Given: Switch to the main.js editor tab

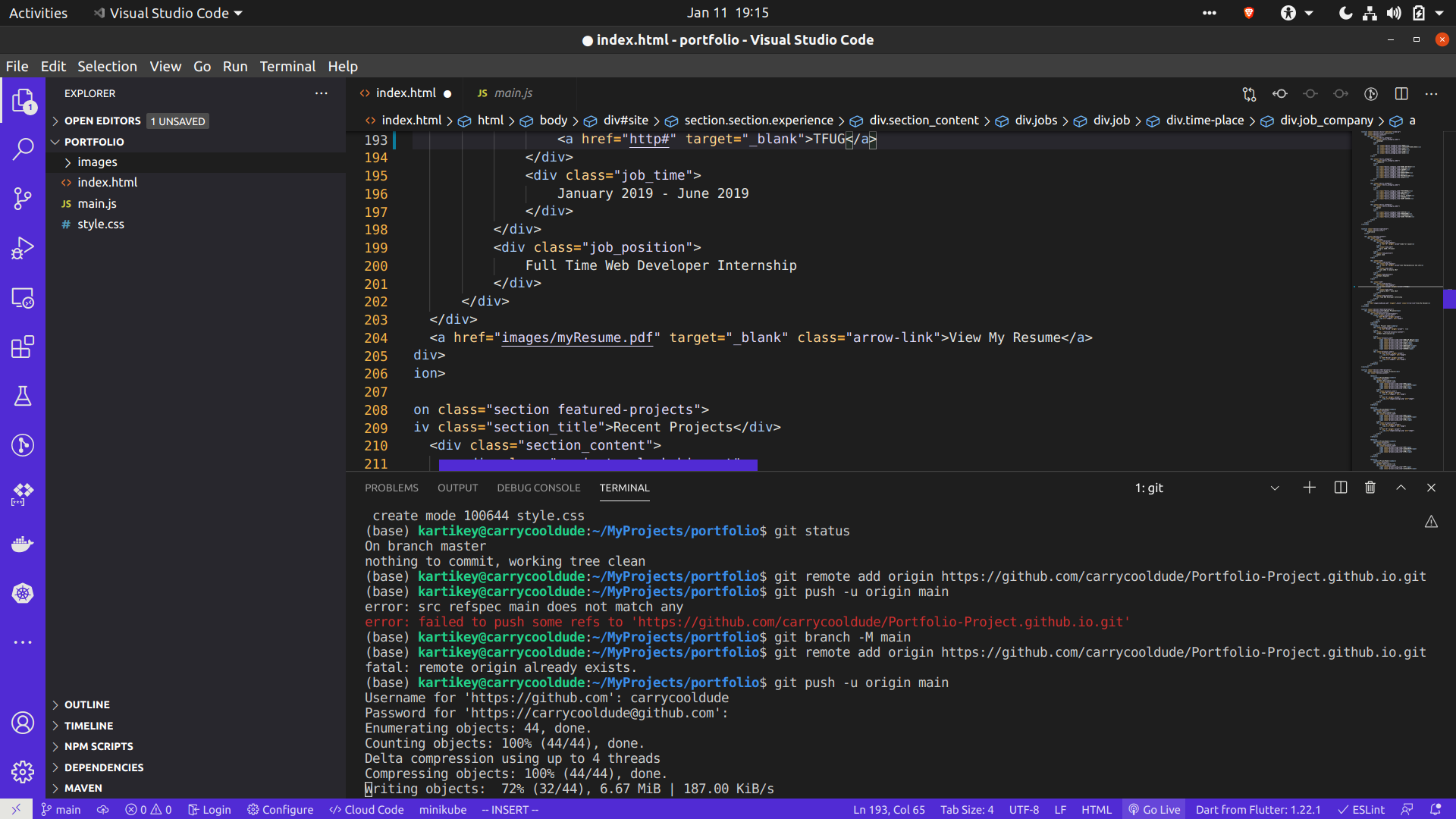Looking at the screenshot, I should pyautogui.click(x=513, y=93).
